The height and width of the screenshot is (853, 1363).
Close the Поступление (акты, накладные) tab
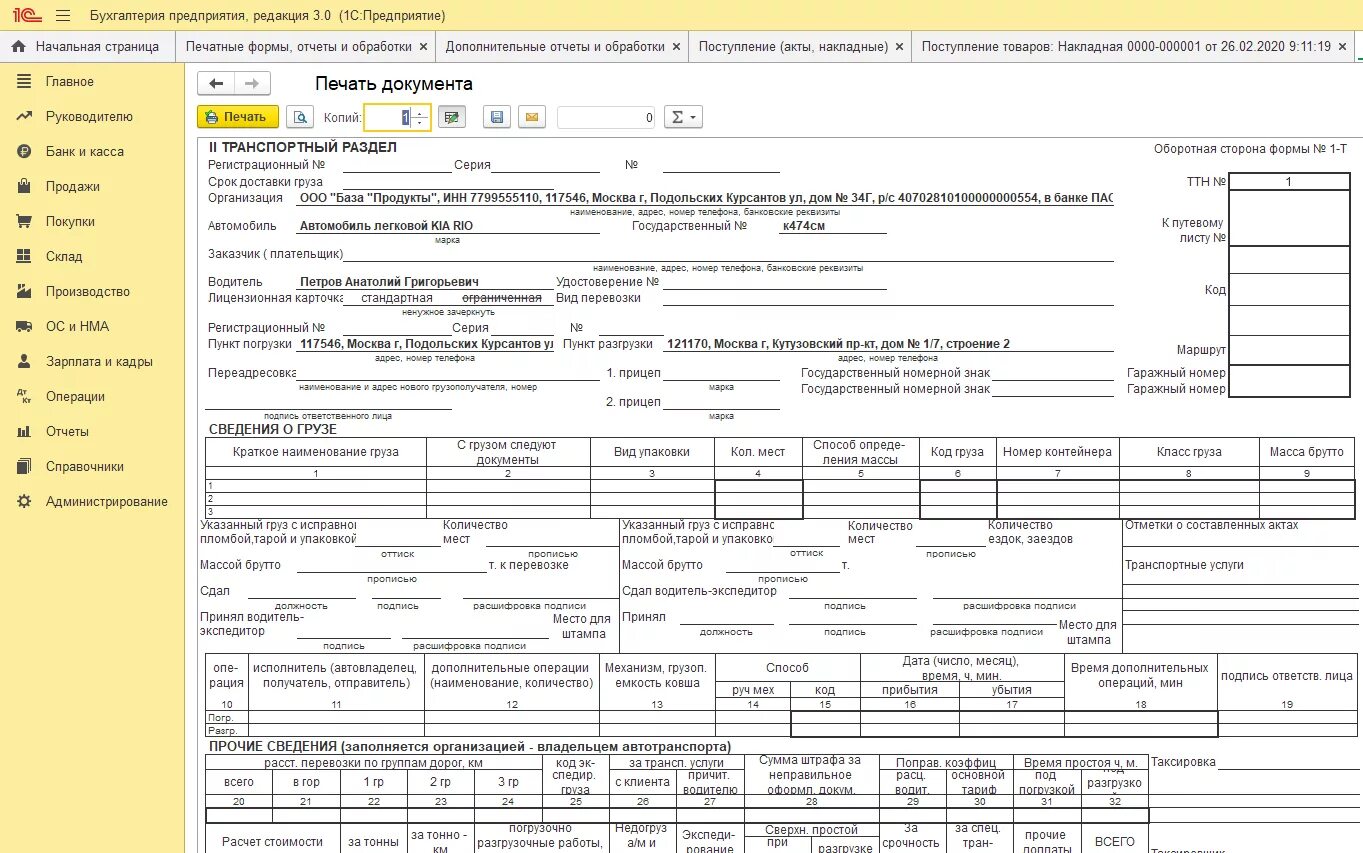(899, 46)
